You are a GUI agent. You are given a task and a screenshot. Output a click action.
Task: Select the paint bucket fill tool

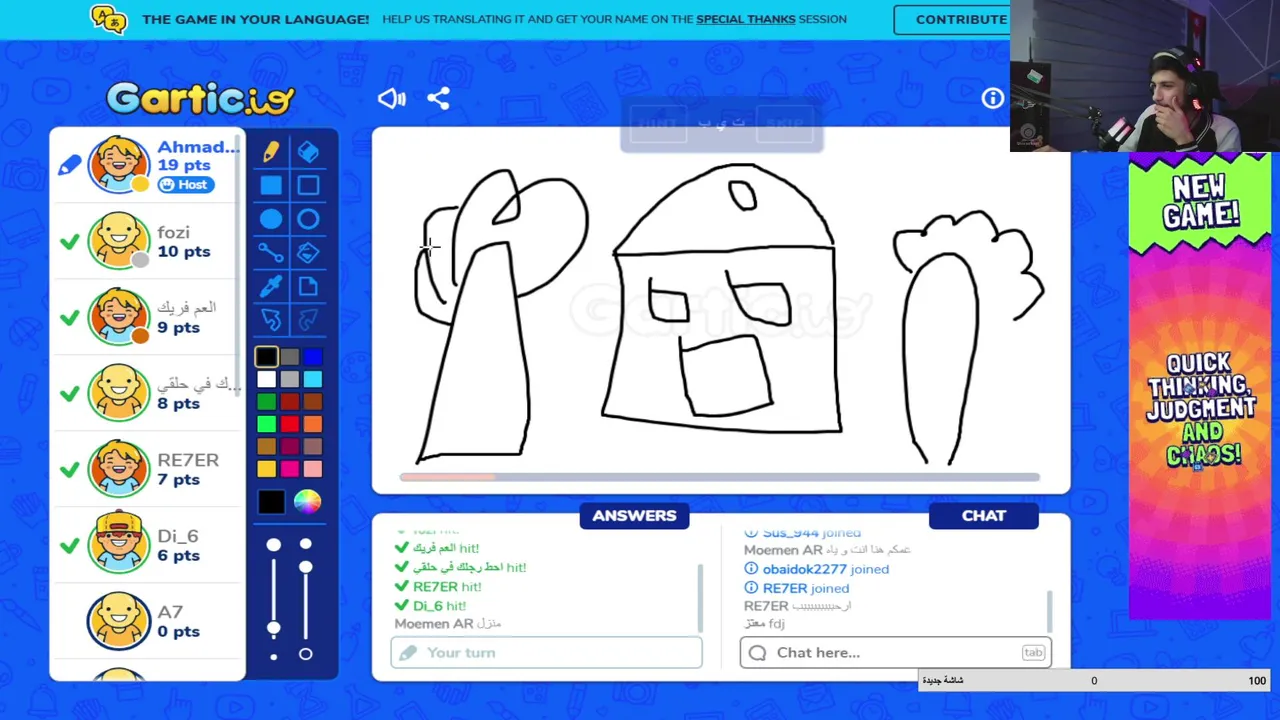308,253
